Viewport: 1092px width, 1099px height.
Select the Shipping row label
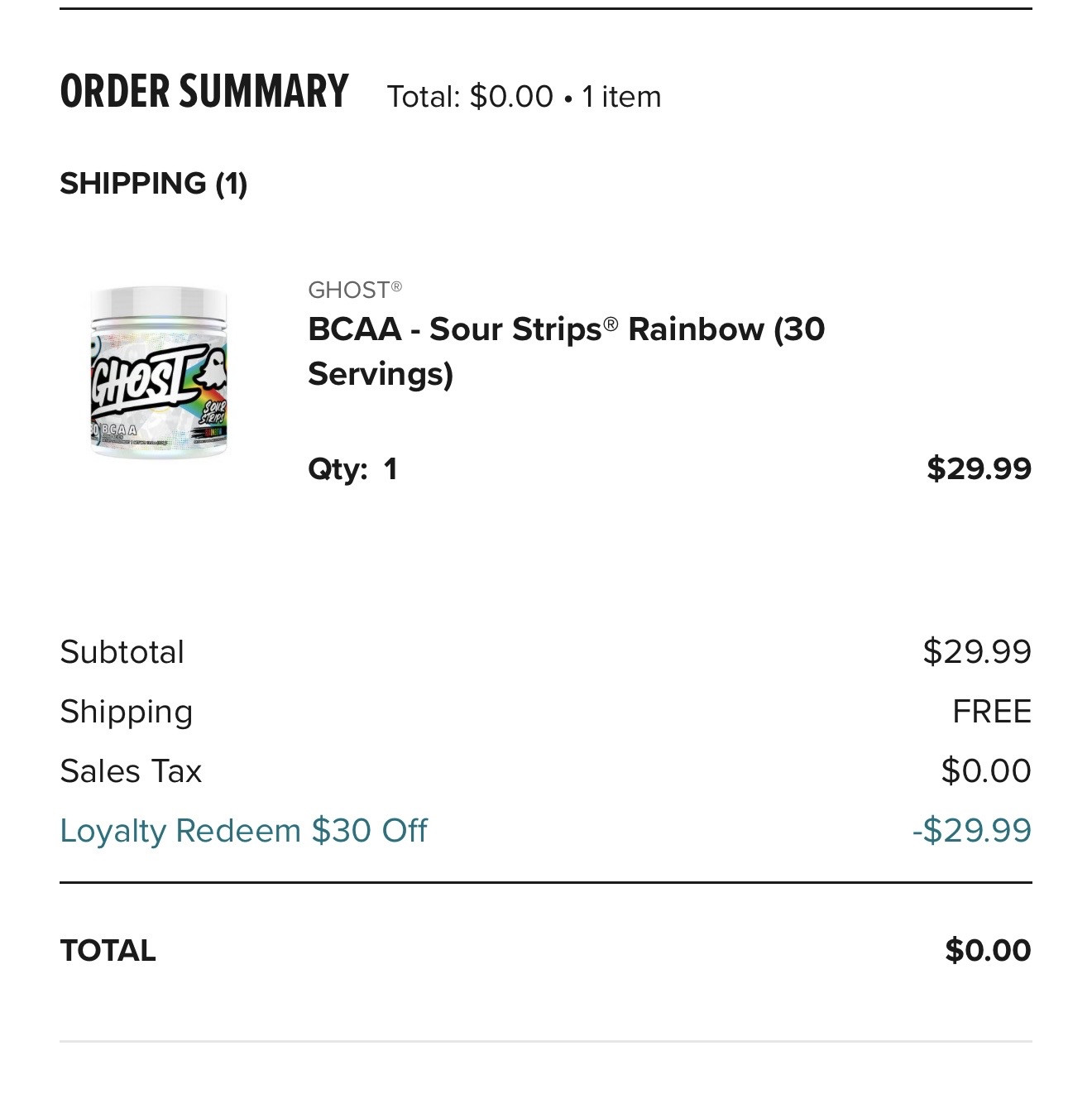[127, 712]
